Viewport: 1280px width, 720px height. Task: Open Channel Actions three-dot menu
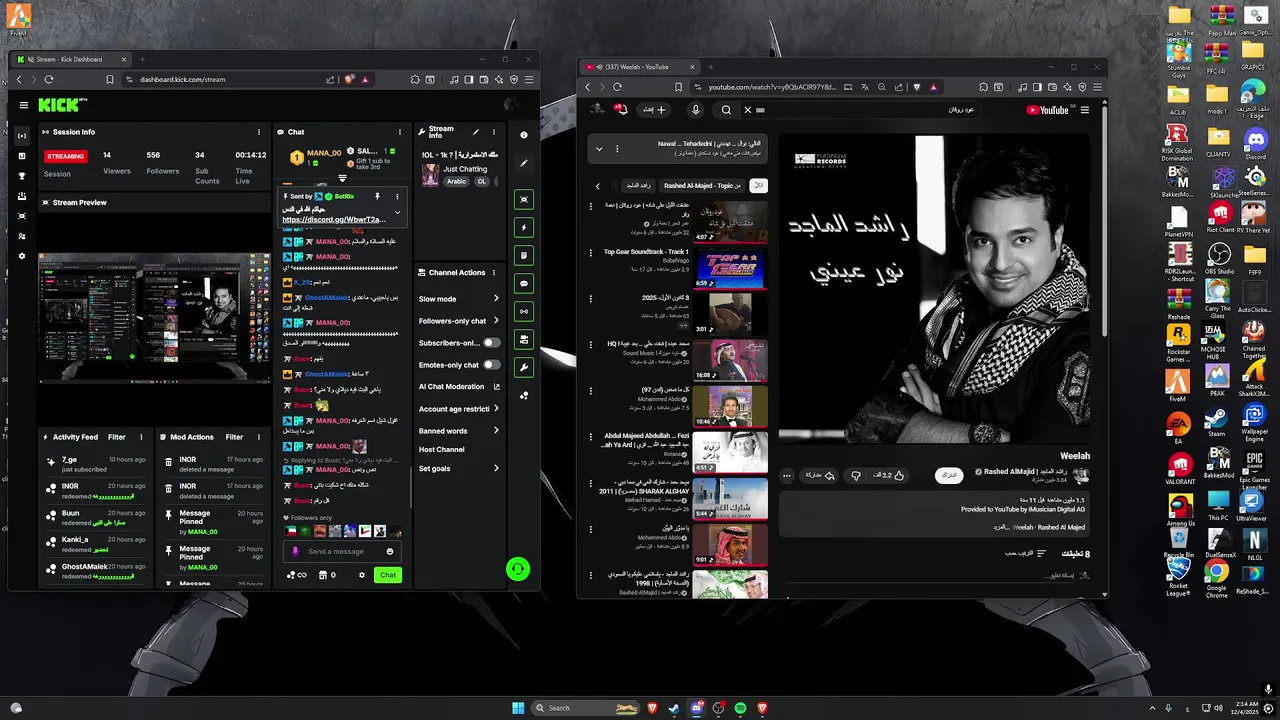[x=496, y=272]
